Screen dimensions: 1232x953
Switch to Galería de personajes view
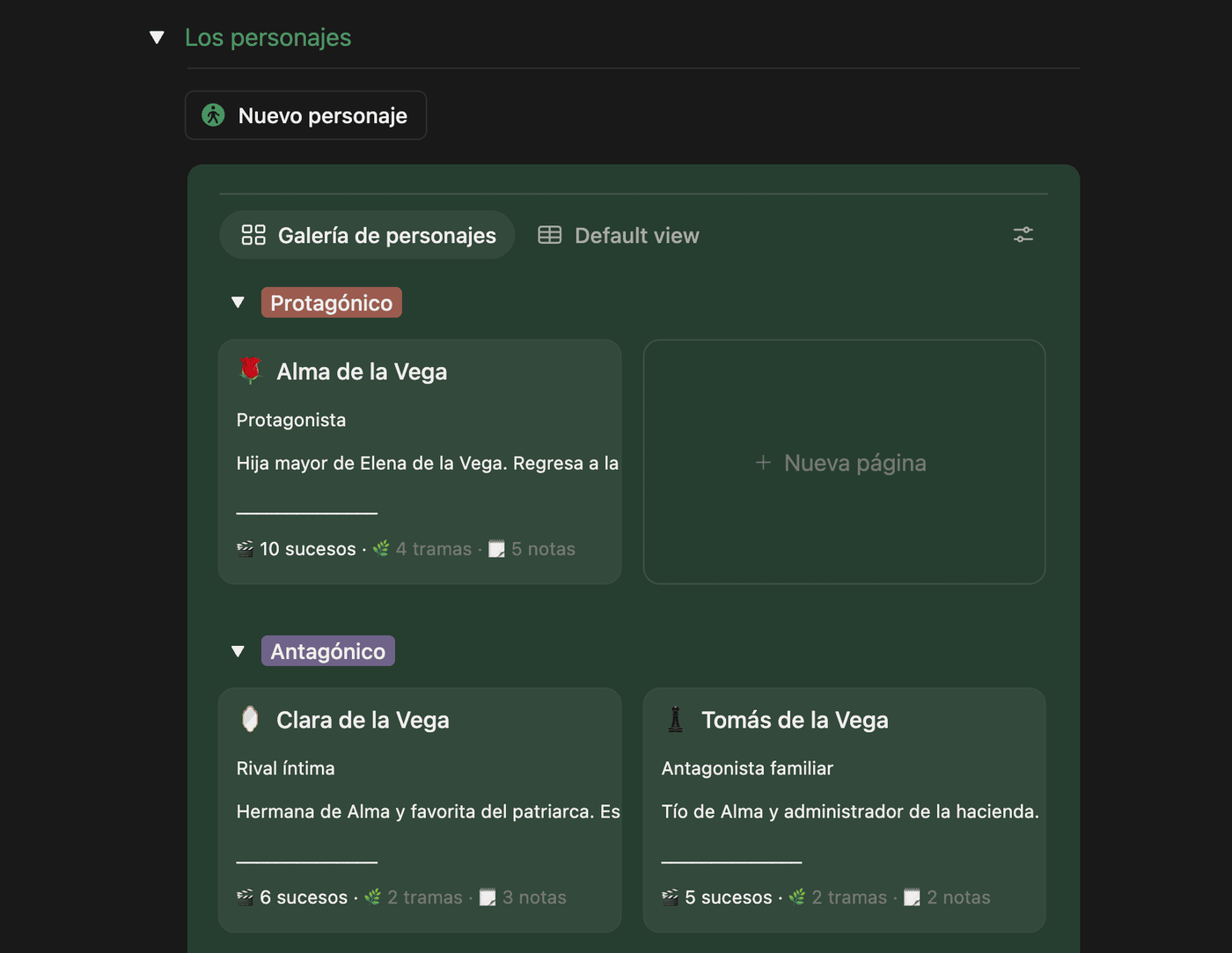(367, 235)
